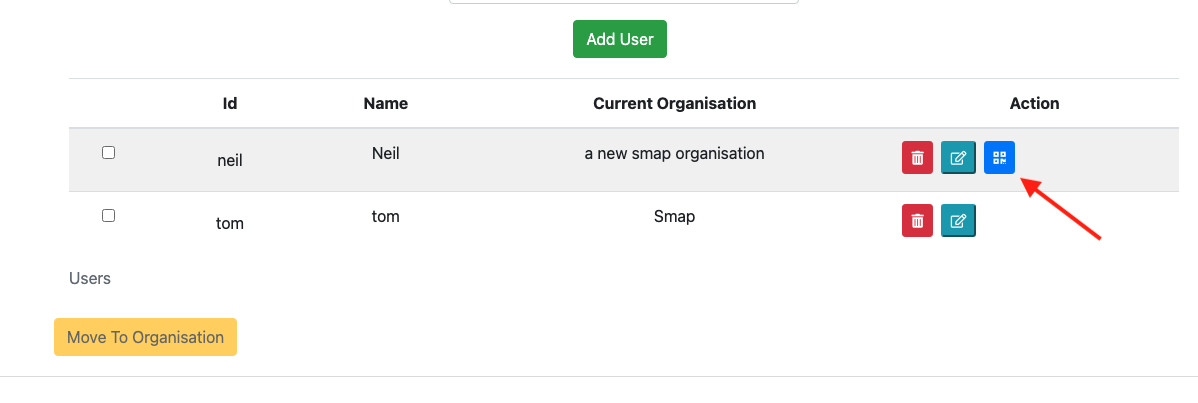1198x403 pixels.
Task: Select tom in the Id column
Action: [230, 223]
